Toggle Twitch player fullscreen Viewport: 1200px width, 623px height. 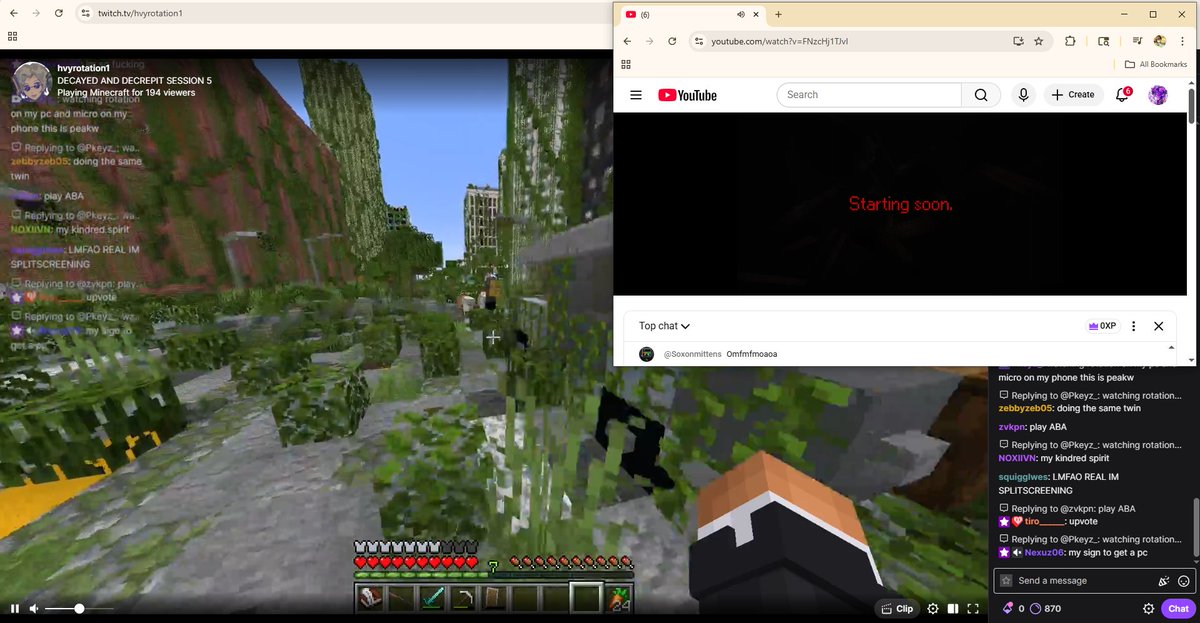tap(973, 608)
